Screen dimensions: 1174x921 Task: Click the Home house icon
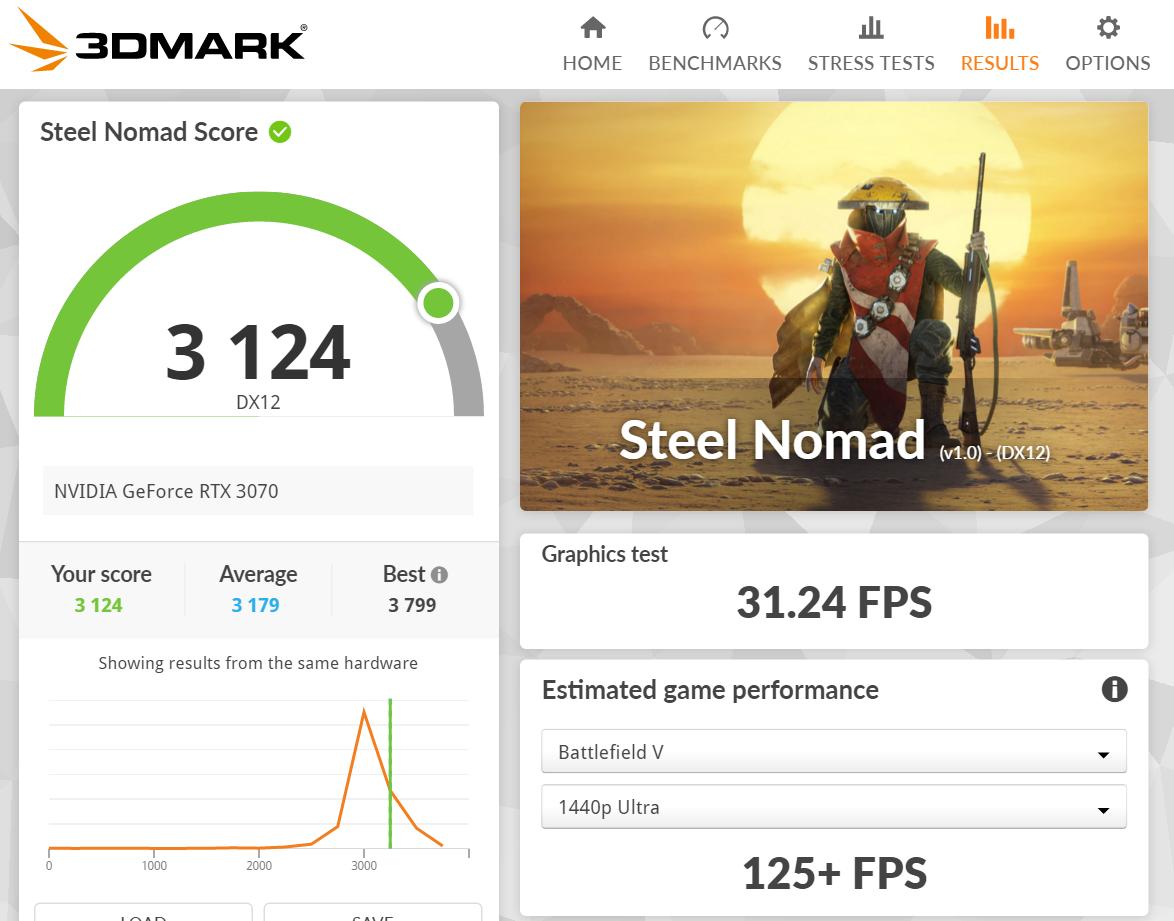tap(592, 28)
